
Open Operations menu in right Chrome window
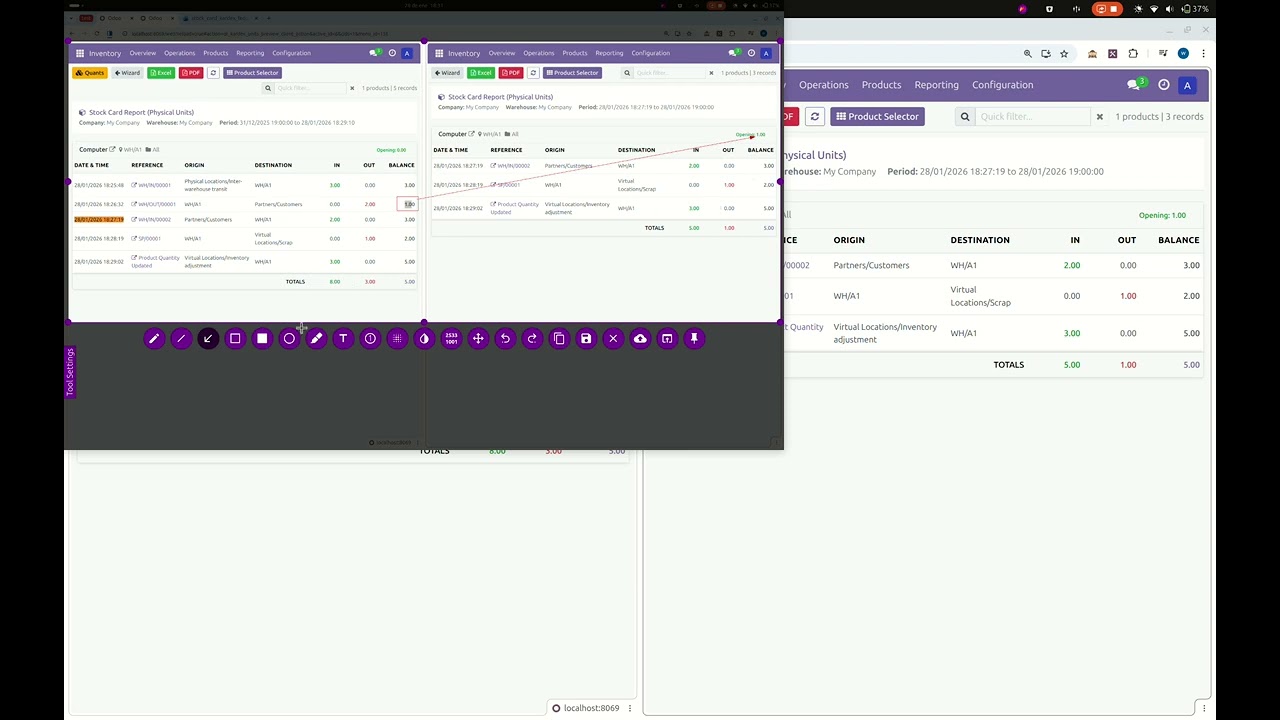point(824,85)
